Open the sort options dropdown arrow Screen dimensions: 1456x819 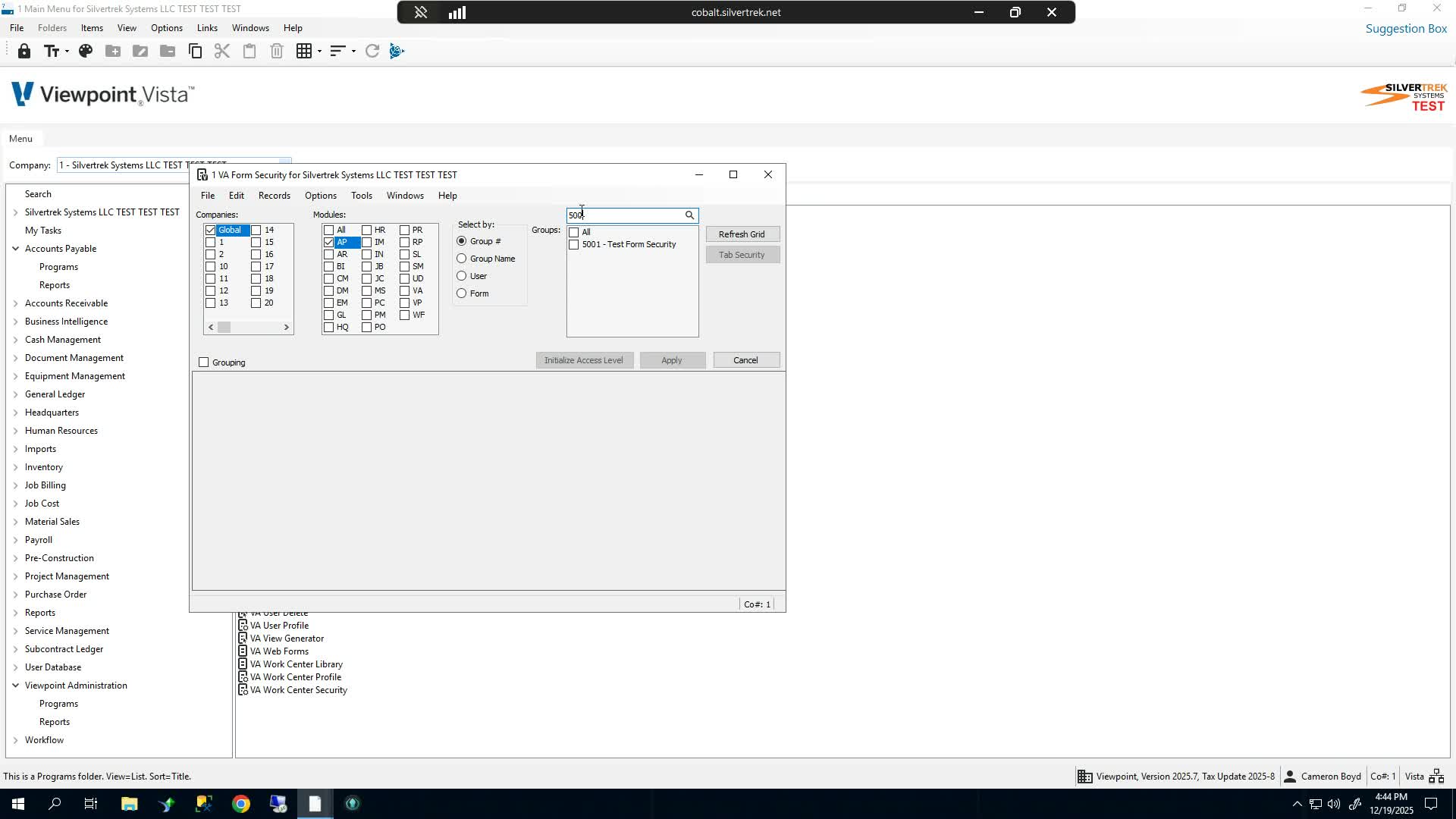[353, 52]
